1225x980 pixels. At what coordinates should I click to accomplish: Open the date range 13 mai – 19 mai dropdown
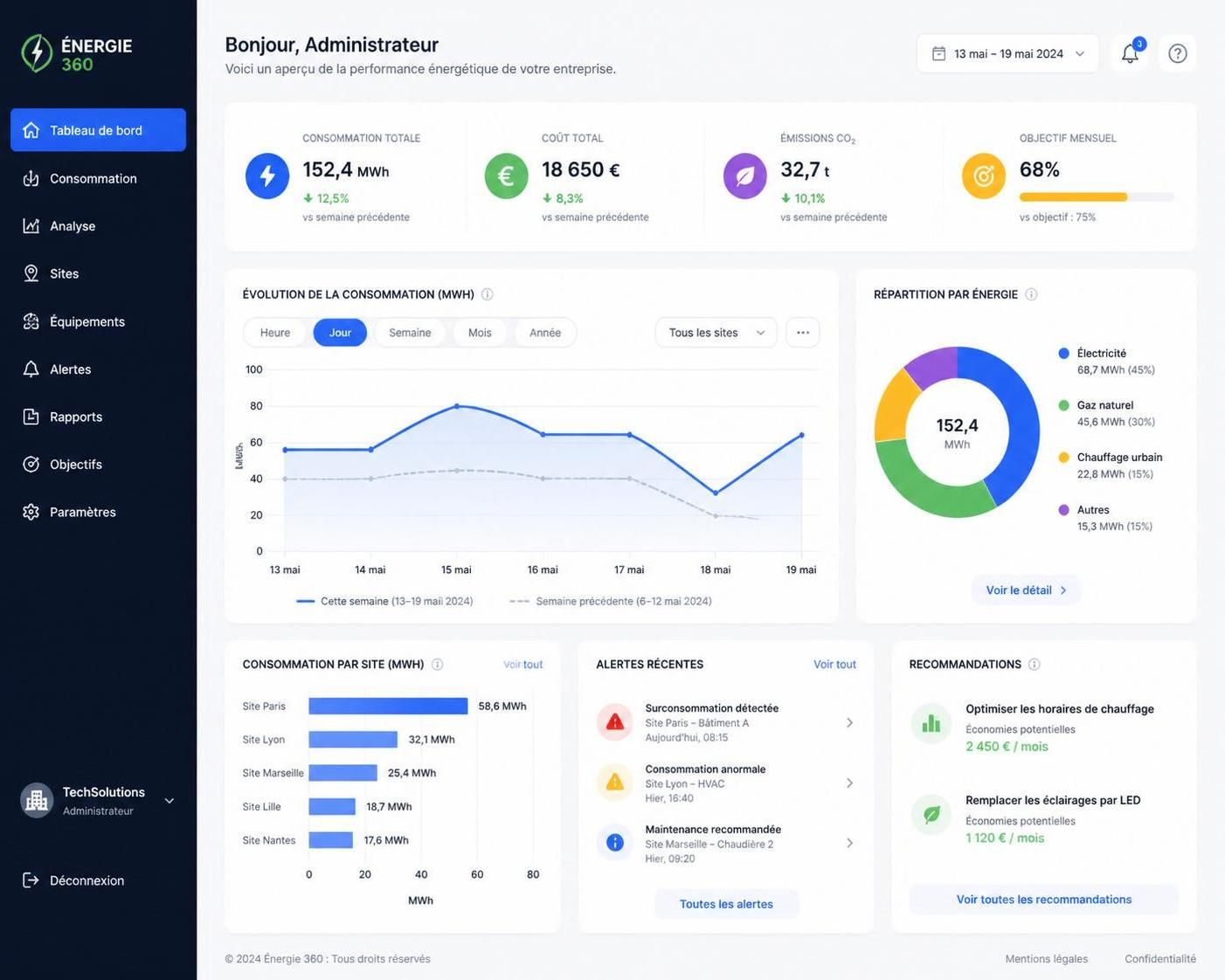[x=1007, y=54]
